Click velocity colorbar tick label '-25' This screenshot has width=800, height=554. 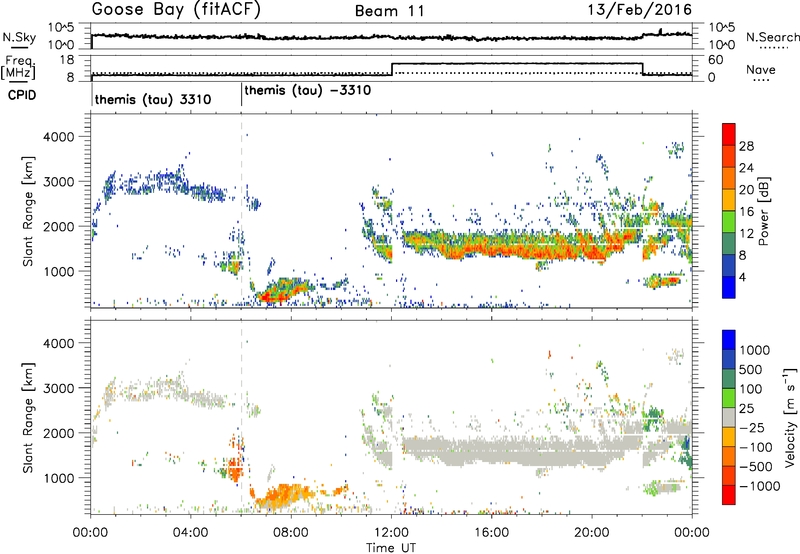tap(752, 427)
